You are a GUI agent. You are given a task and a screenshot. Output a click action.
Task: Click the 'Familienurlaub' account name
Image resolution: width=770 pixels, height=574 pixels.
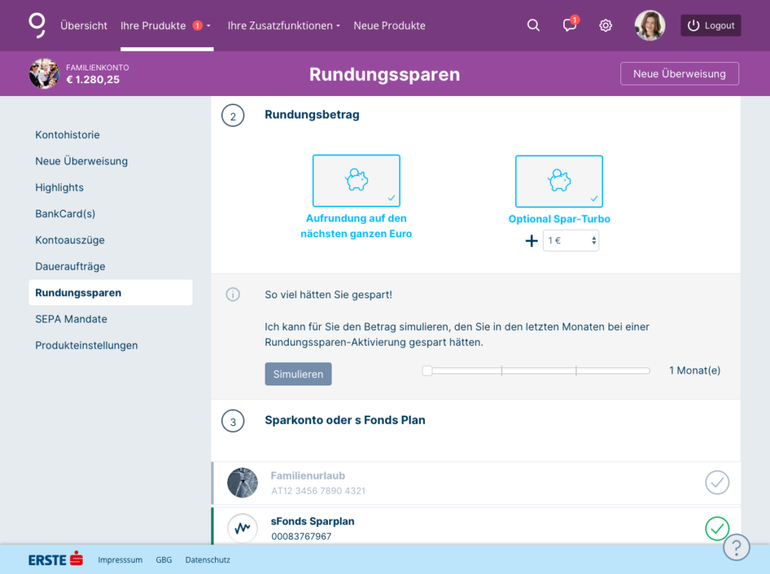tap(308, 476)
